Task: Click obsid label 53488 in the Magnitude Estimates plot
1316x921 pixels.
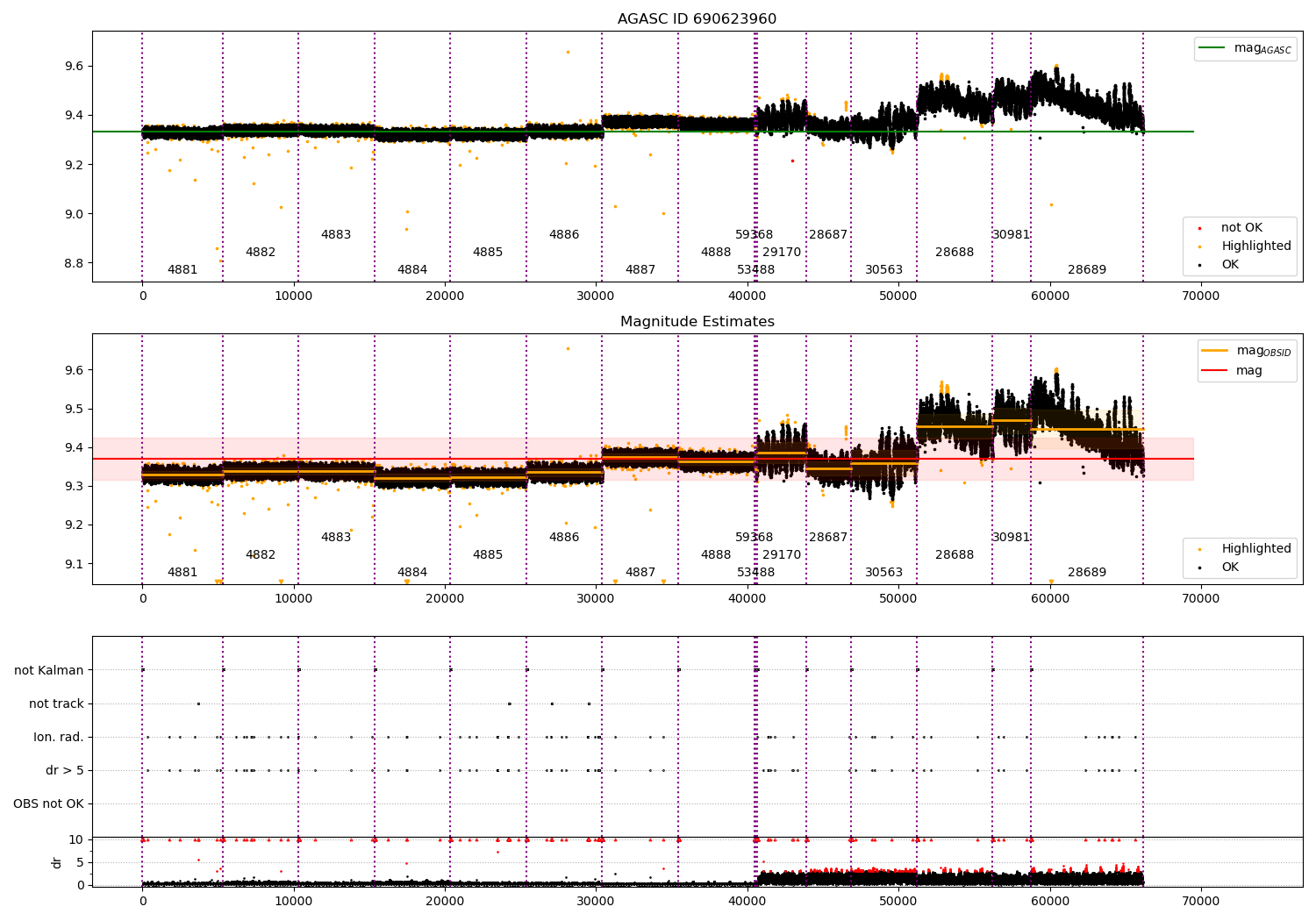Action: tap(756, 573)
